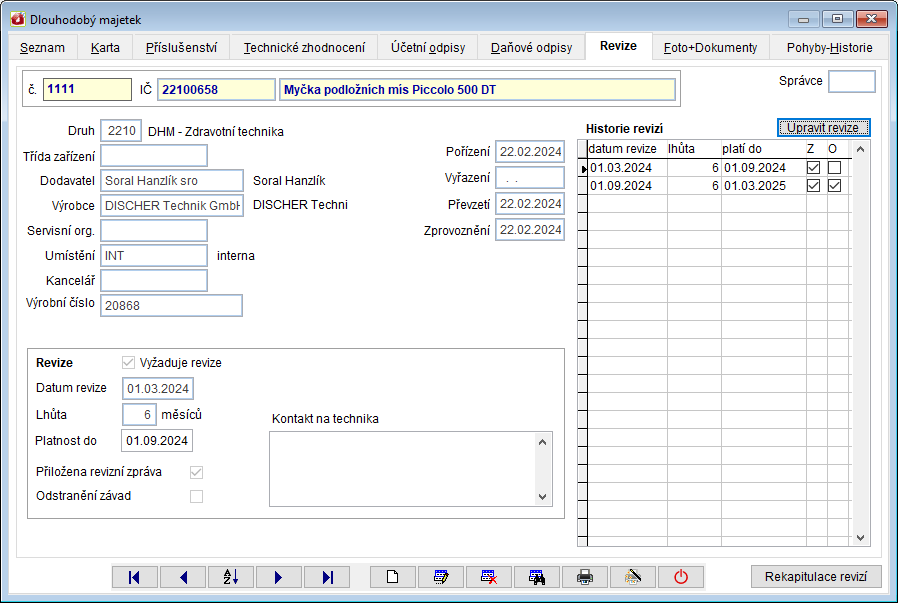Image resolution: width=898 pixels, height=603 pixels.
Task: Toggle the Přiložena revizní zpráva checkbox
Action: coord(196,472)
